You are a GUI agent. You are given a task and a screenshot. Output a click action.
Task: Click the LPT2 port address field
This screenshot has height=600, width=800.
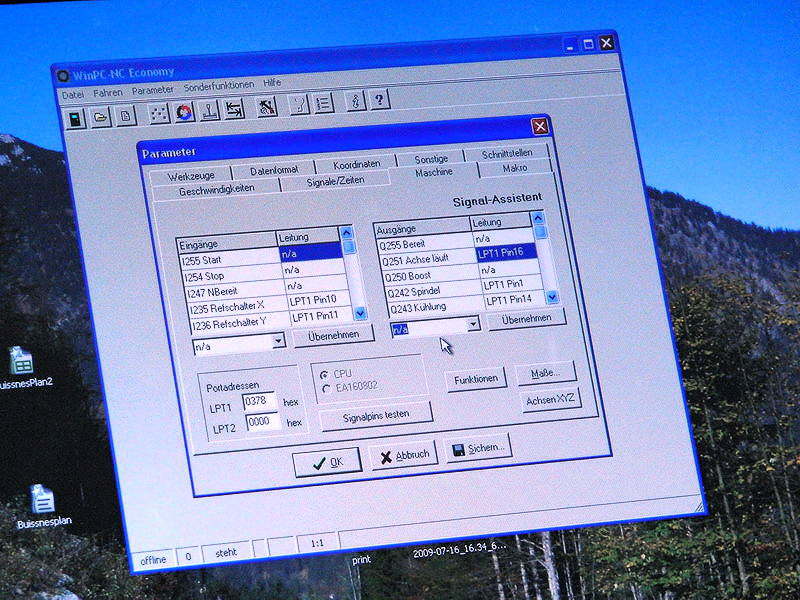pyautogui.click(x=263, y=421)
